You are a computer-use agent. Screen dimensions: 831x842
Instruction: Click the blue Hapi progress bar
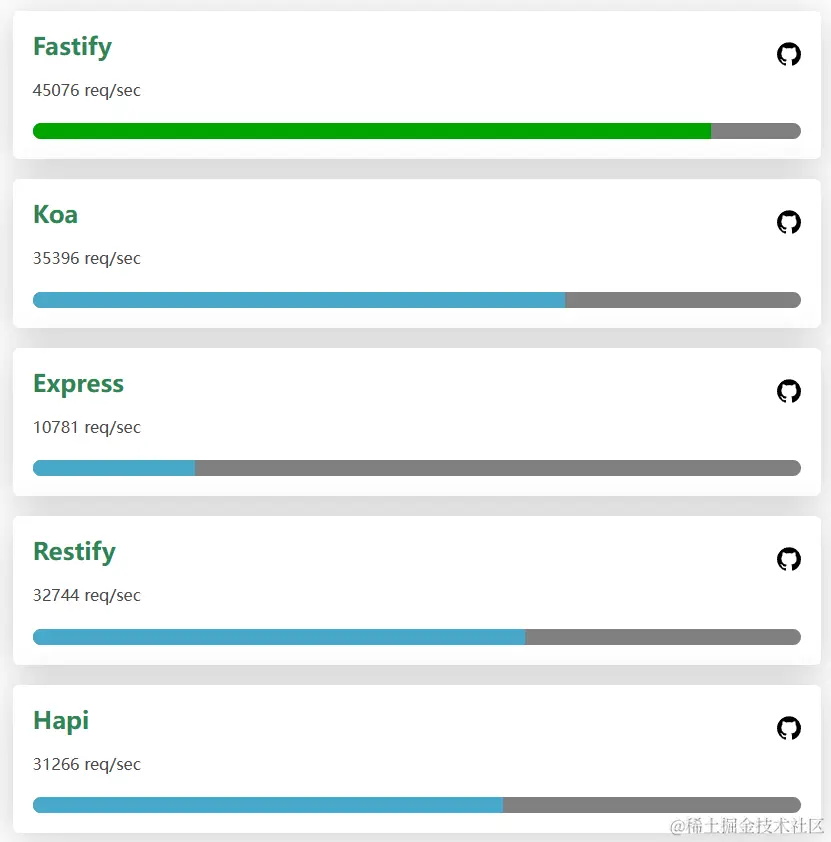tap(268, 805)
